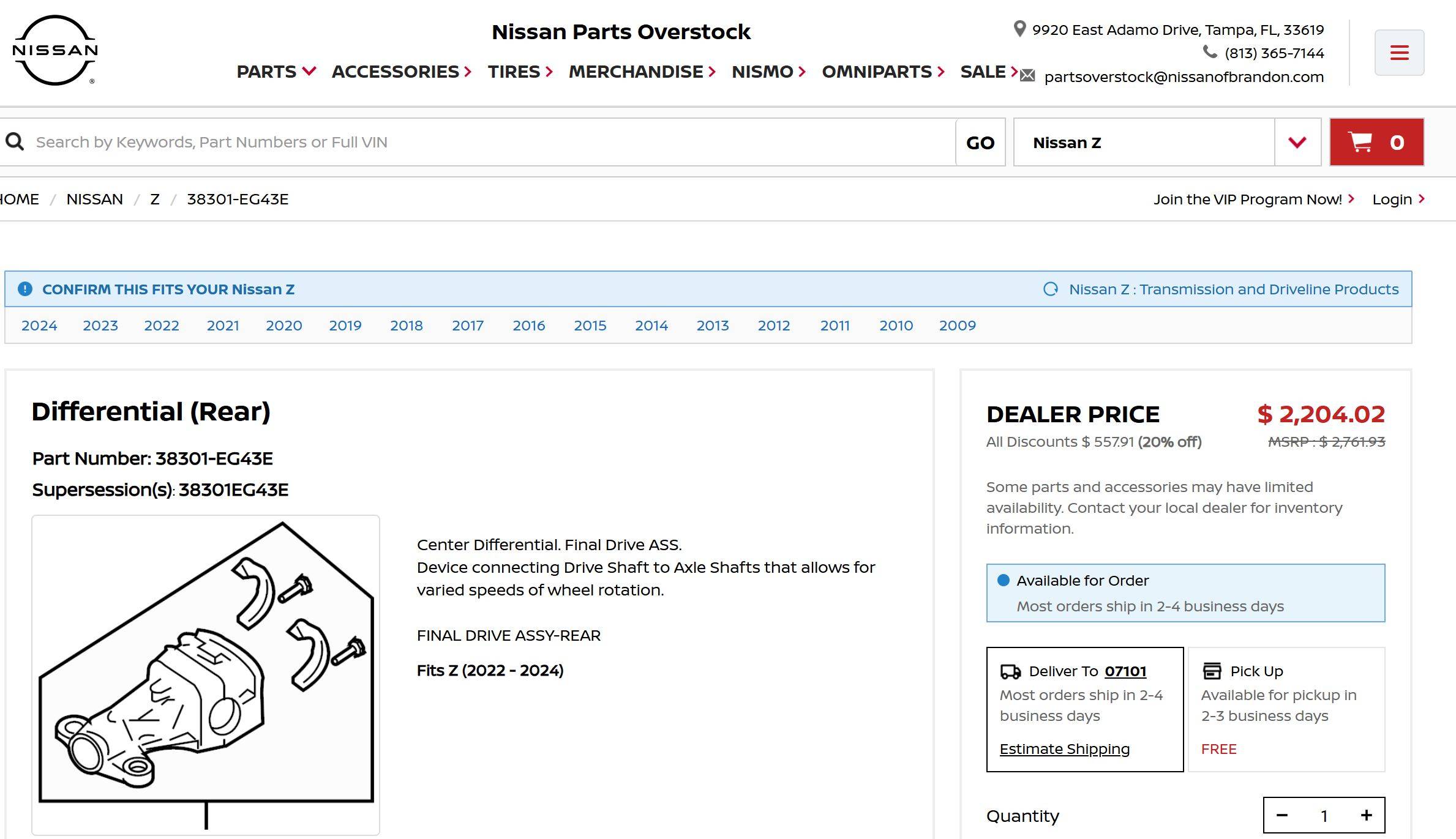Click the Nissan logo
Screen dimensions: 1456x839
pos(55,50)
